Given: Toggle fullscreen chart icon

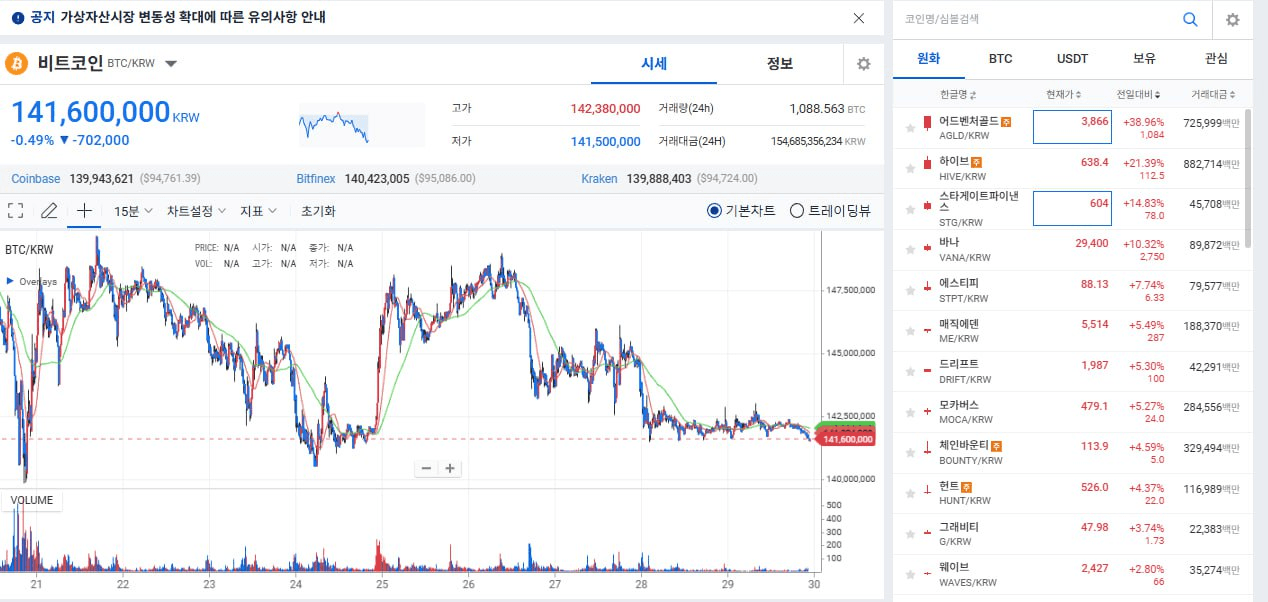Looking at the screenshot, I should coord(15,211).
